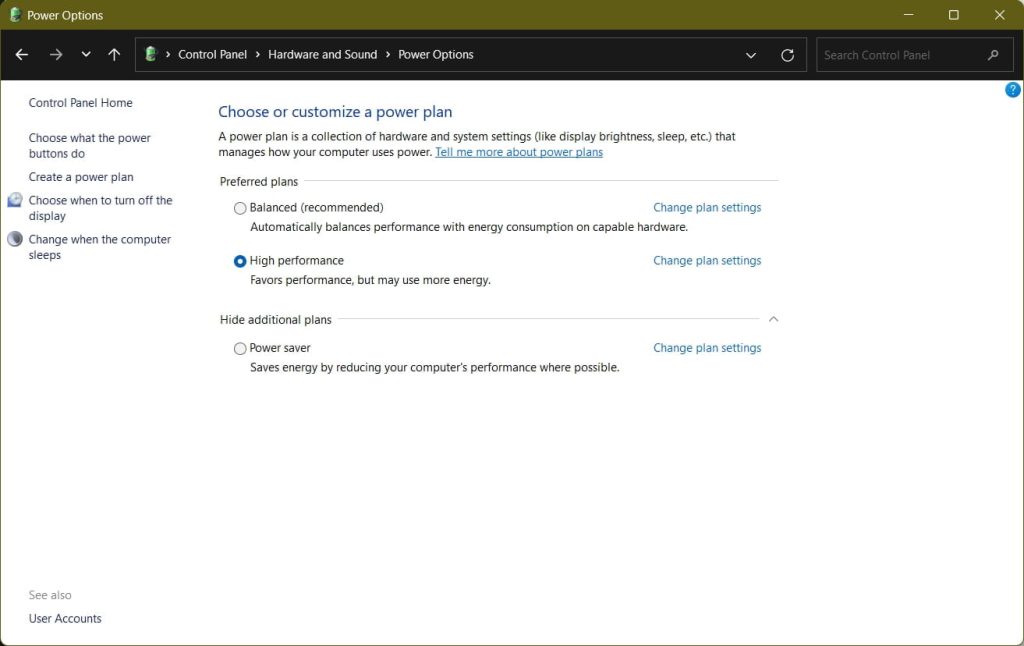
Task: Click the search magnifier icon
Action: coord(993,54)
